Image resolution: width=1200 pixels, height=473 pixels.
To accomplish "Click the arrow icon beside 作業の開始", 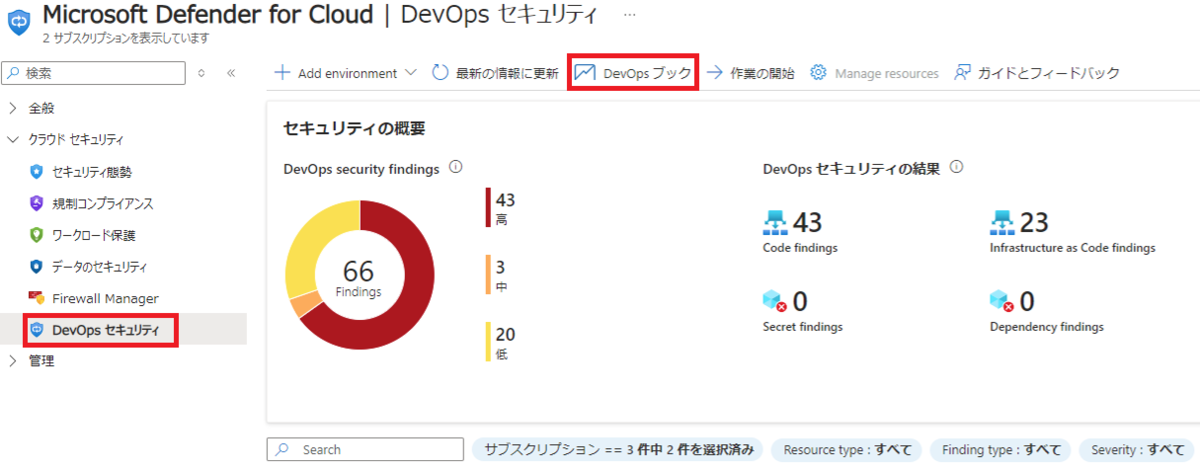I will pos(715,73).
